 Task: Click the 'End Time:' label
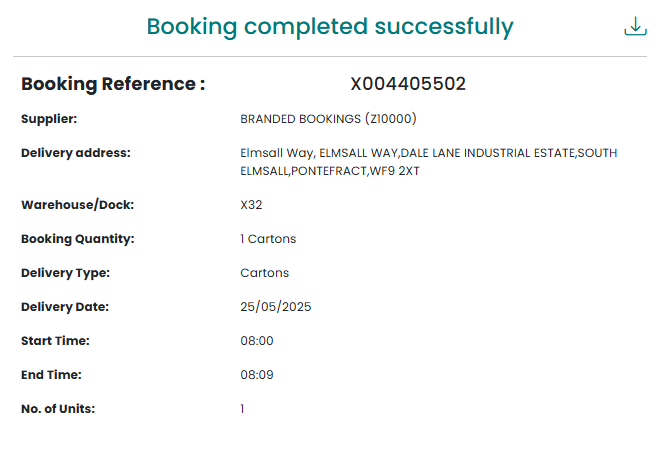point(51,375)
